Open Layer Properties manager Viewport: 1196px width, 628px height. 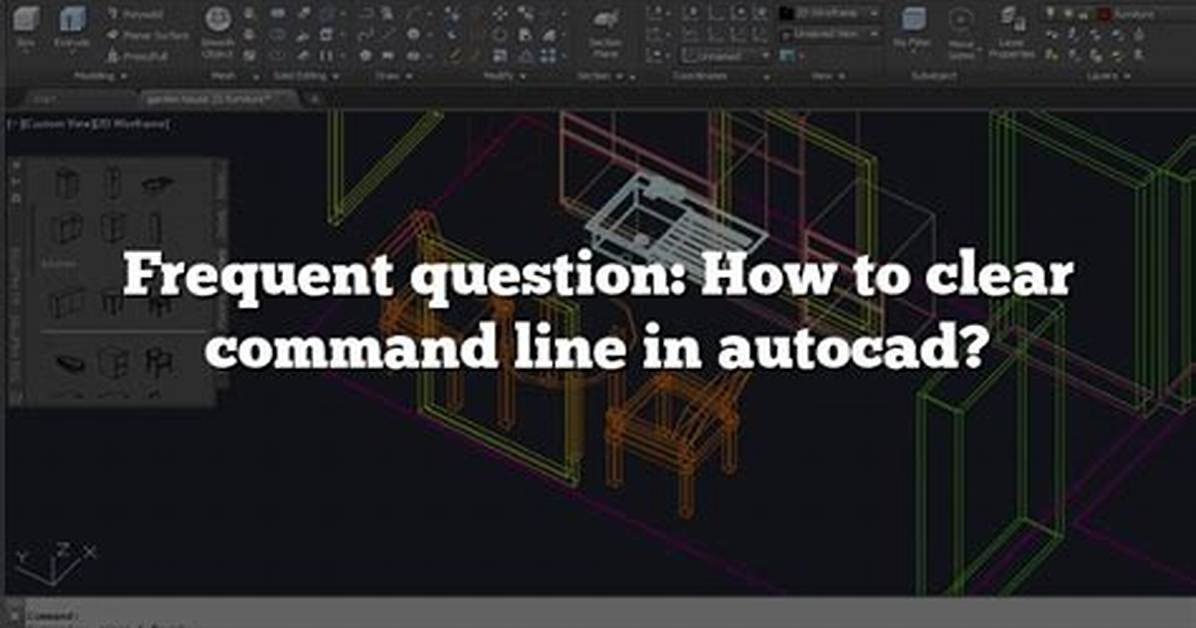click(1011, 34)
